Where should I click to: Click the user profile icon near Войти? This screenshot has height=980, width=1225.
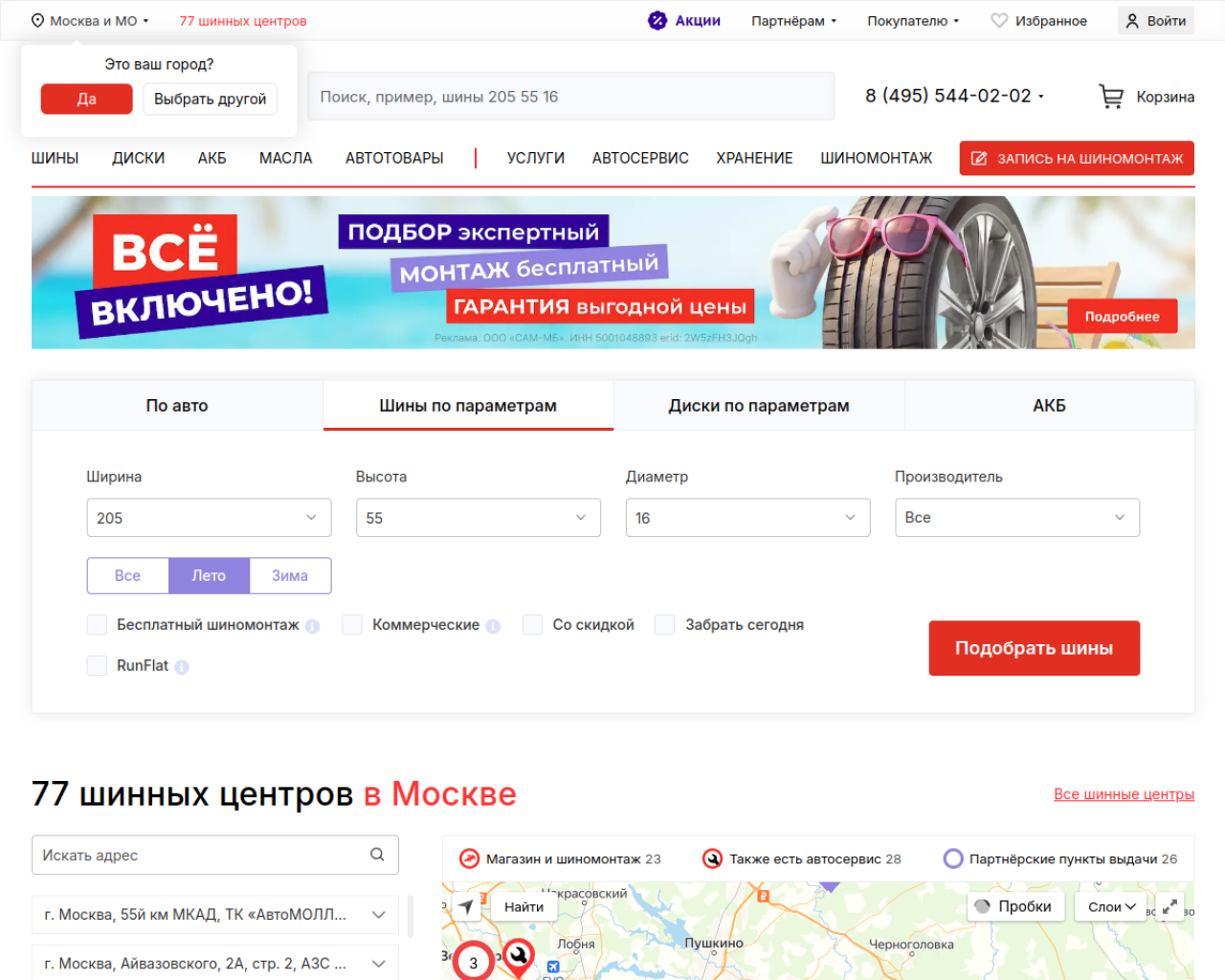1132,21
